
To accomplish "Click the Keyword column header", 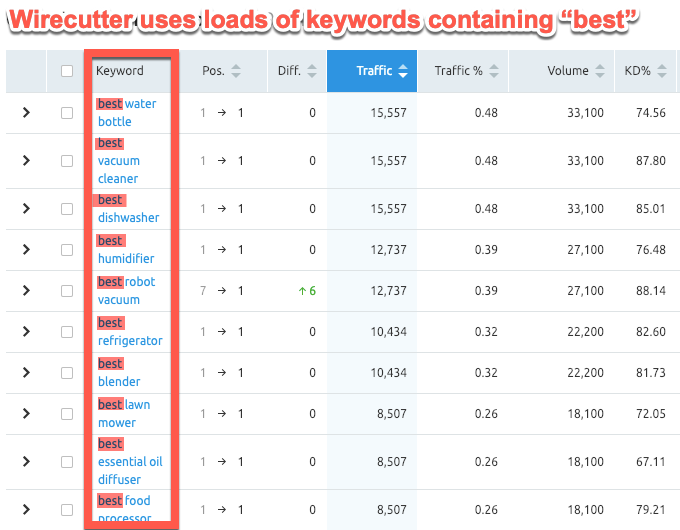I will point(120,71).
